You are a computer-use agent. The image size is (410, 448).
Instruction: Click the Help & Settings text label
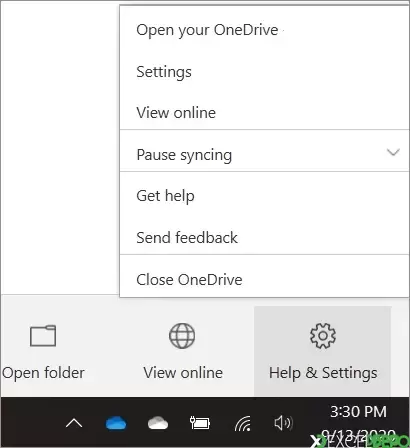(323, 373)
